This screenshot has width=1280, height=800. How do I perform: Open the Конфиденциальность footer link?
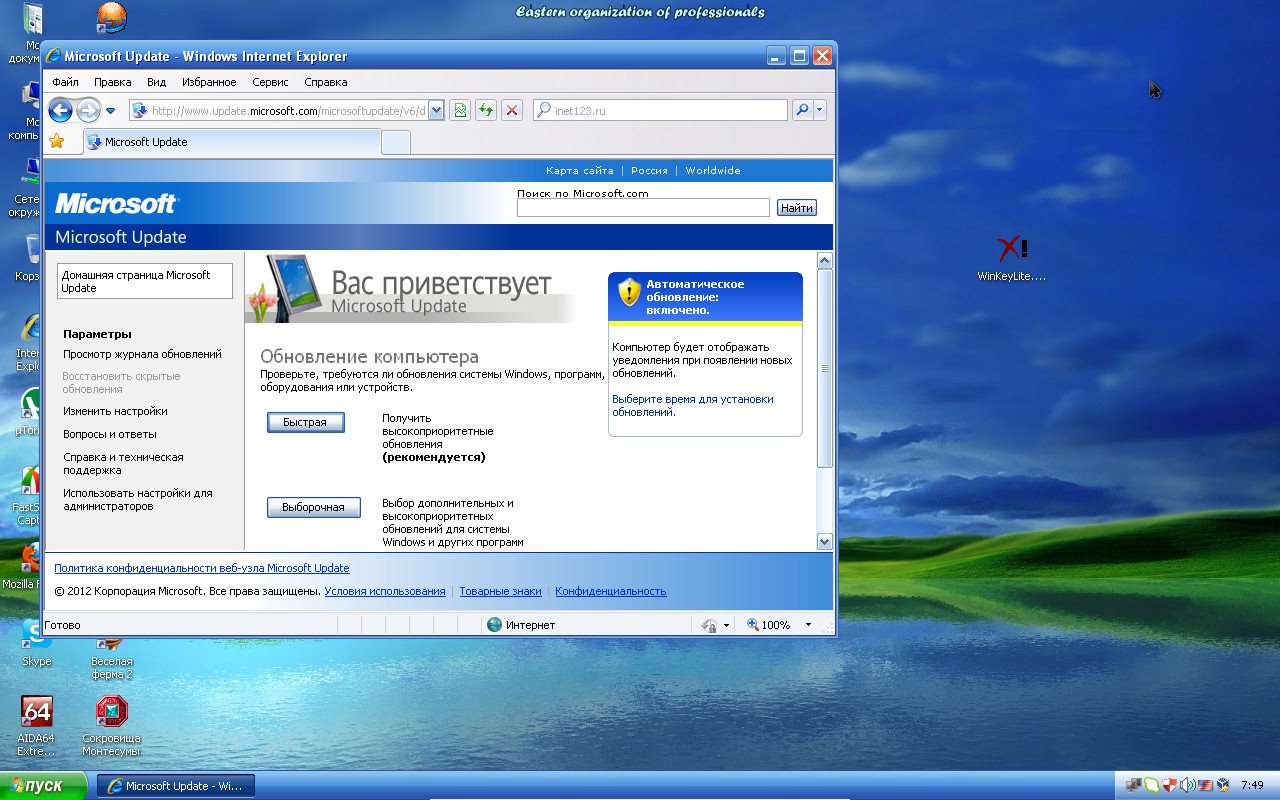coord(611,591)
